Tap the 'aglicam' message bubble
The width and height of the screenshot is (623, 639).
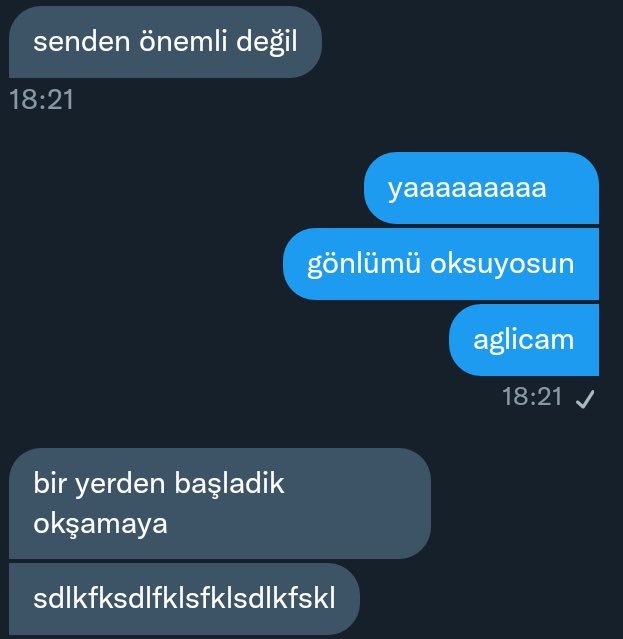(524, 340)
